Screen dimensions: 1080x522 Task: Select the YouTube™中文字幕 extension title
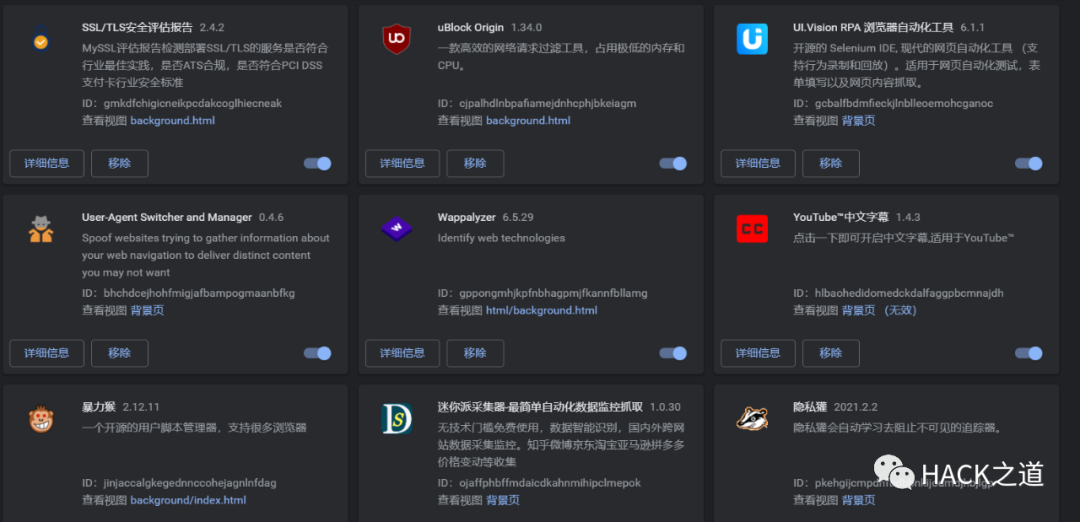(x=841, y=217)
